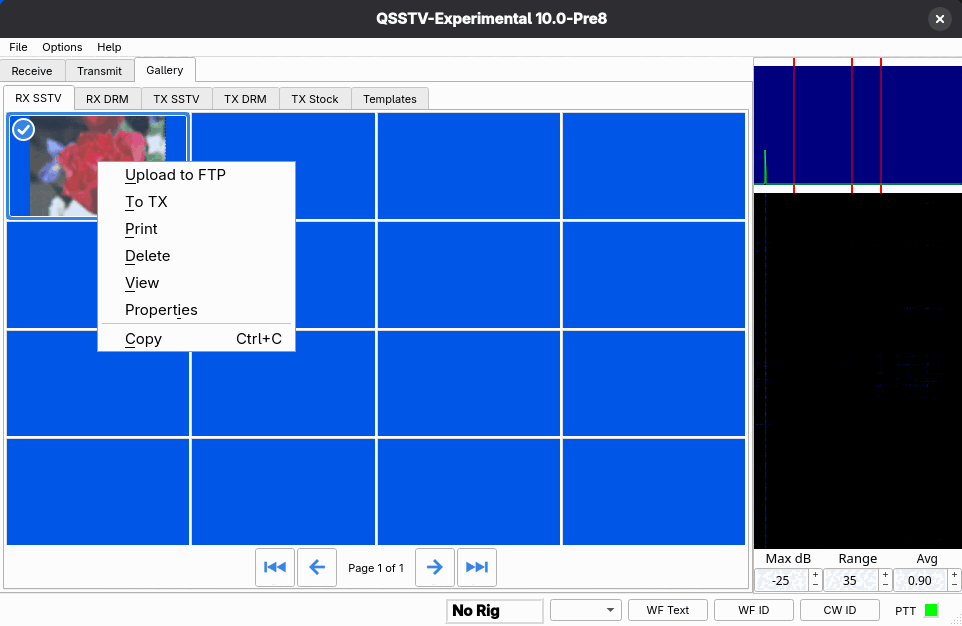Choose Delete from context menu

(196, 256)
